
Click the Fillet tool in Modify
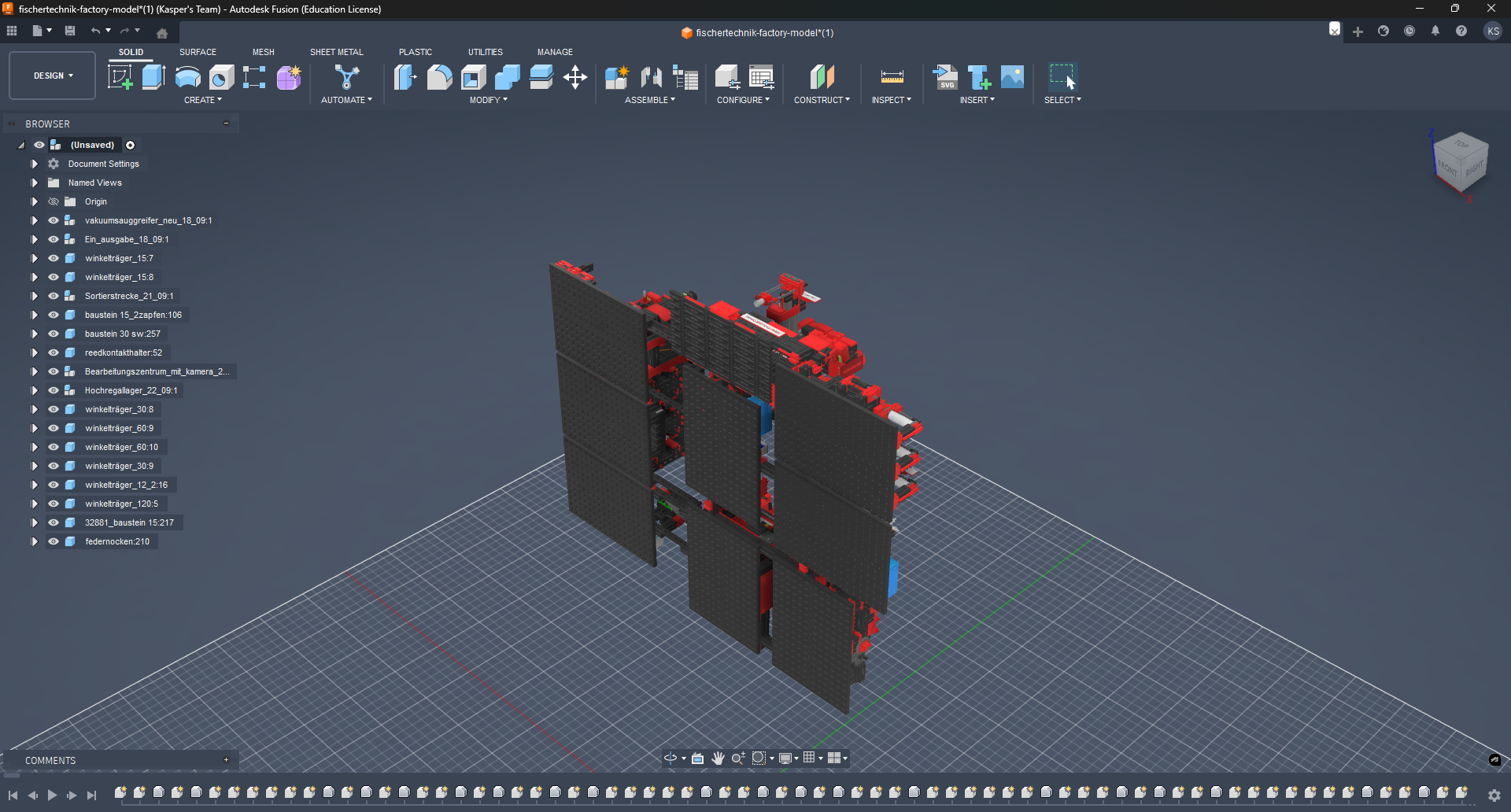[x=439, y=77]
